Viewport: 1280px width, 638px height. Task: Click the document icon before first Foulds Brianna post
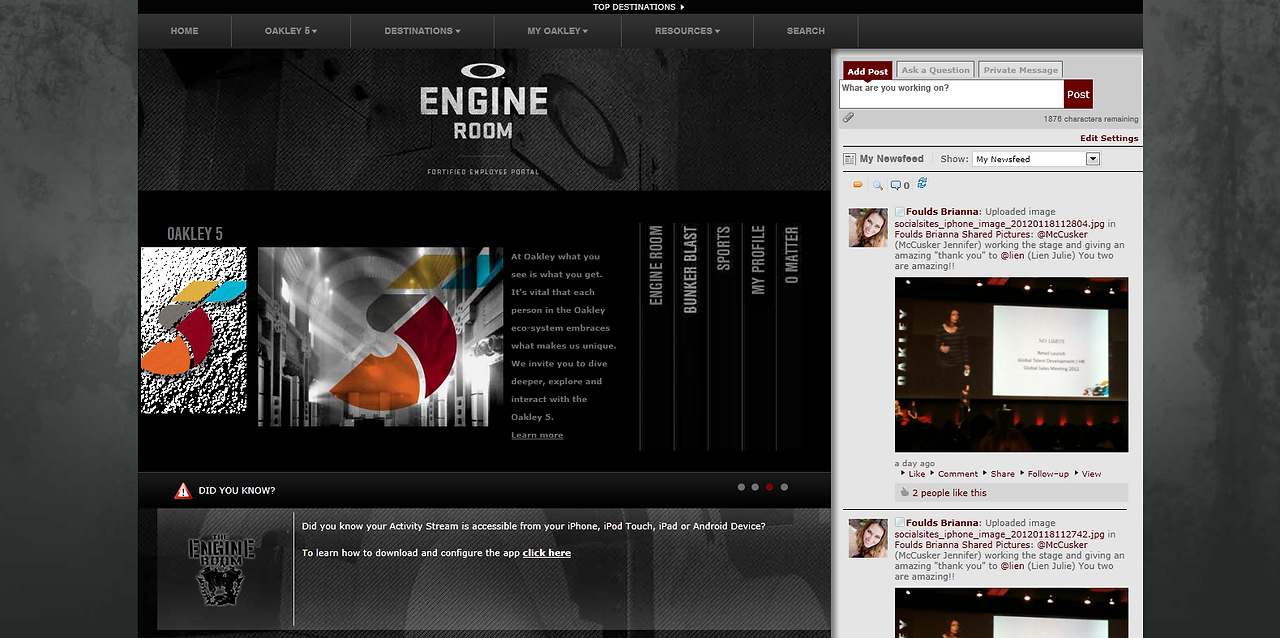[899, 212]
